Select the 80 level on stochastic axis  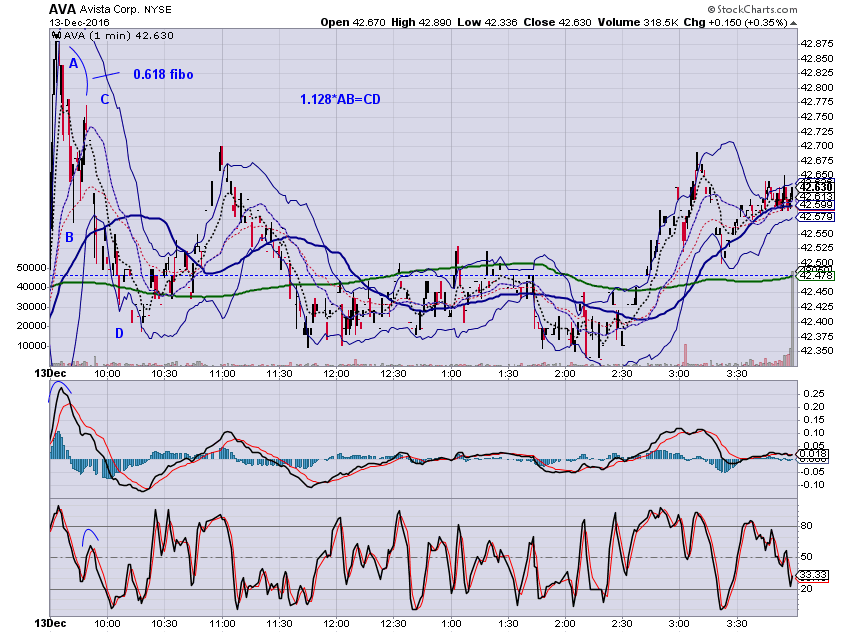tap(807, 526)
